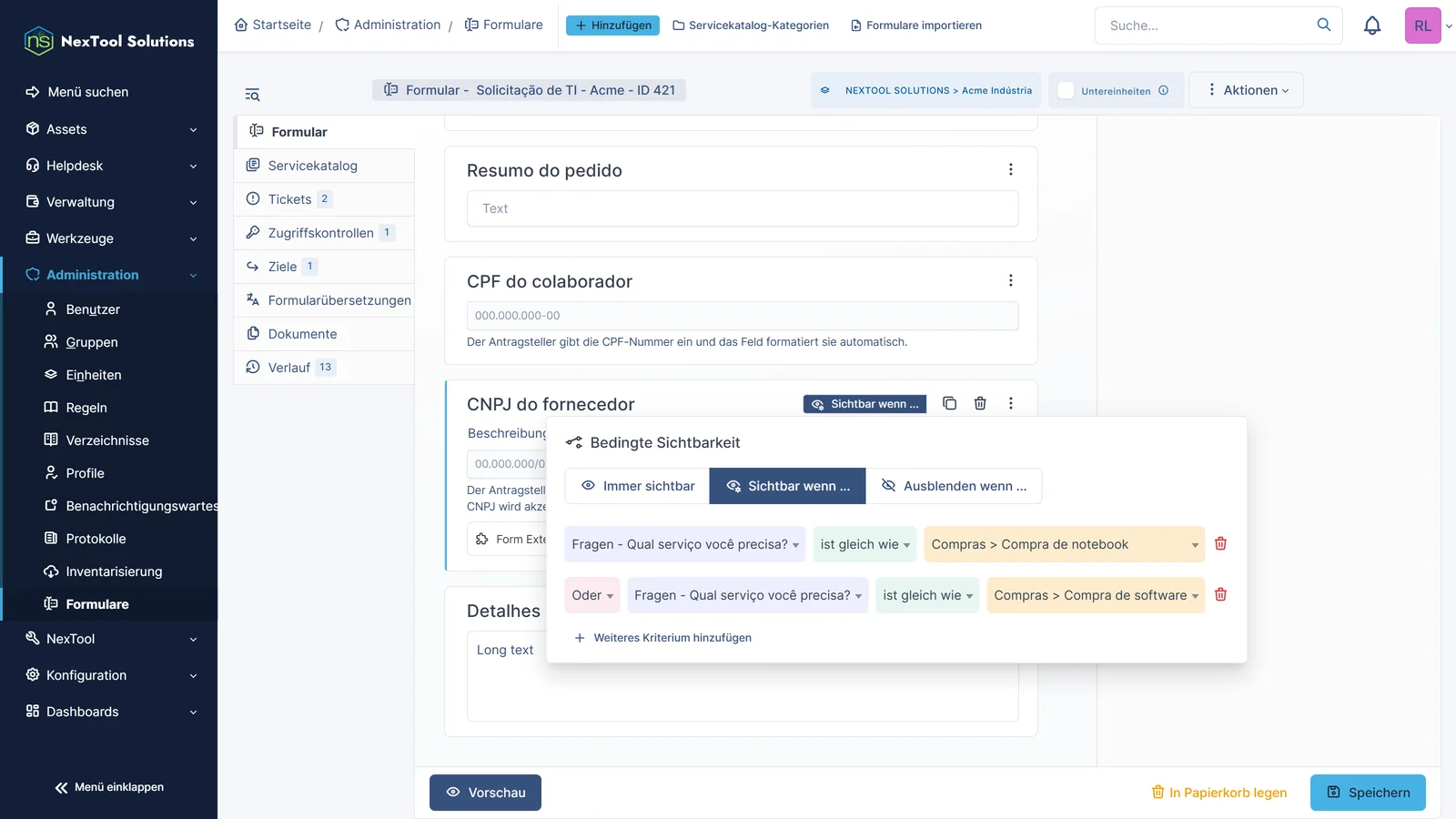Open the notifications bell
The image size is (1456, 819).
pos(1372,25)
